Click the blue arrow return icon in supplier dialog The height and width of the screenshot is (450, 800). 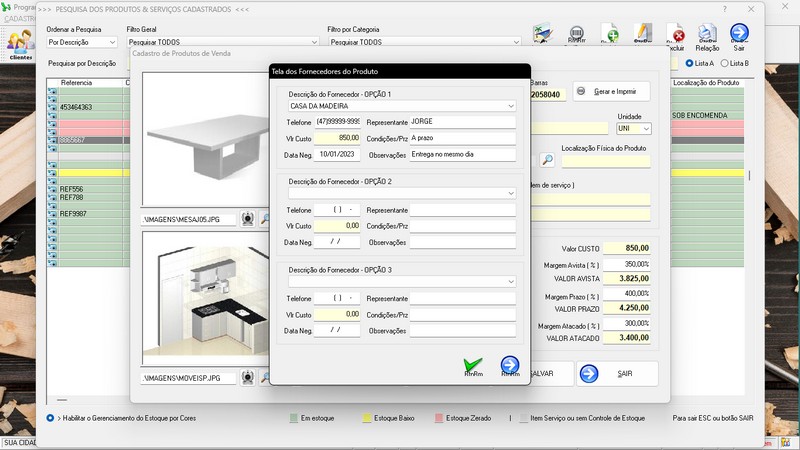coord(510,366)
